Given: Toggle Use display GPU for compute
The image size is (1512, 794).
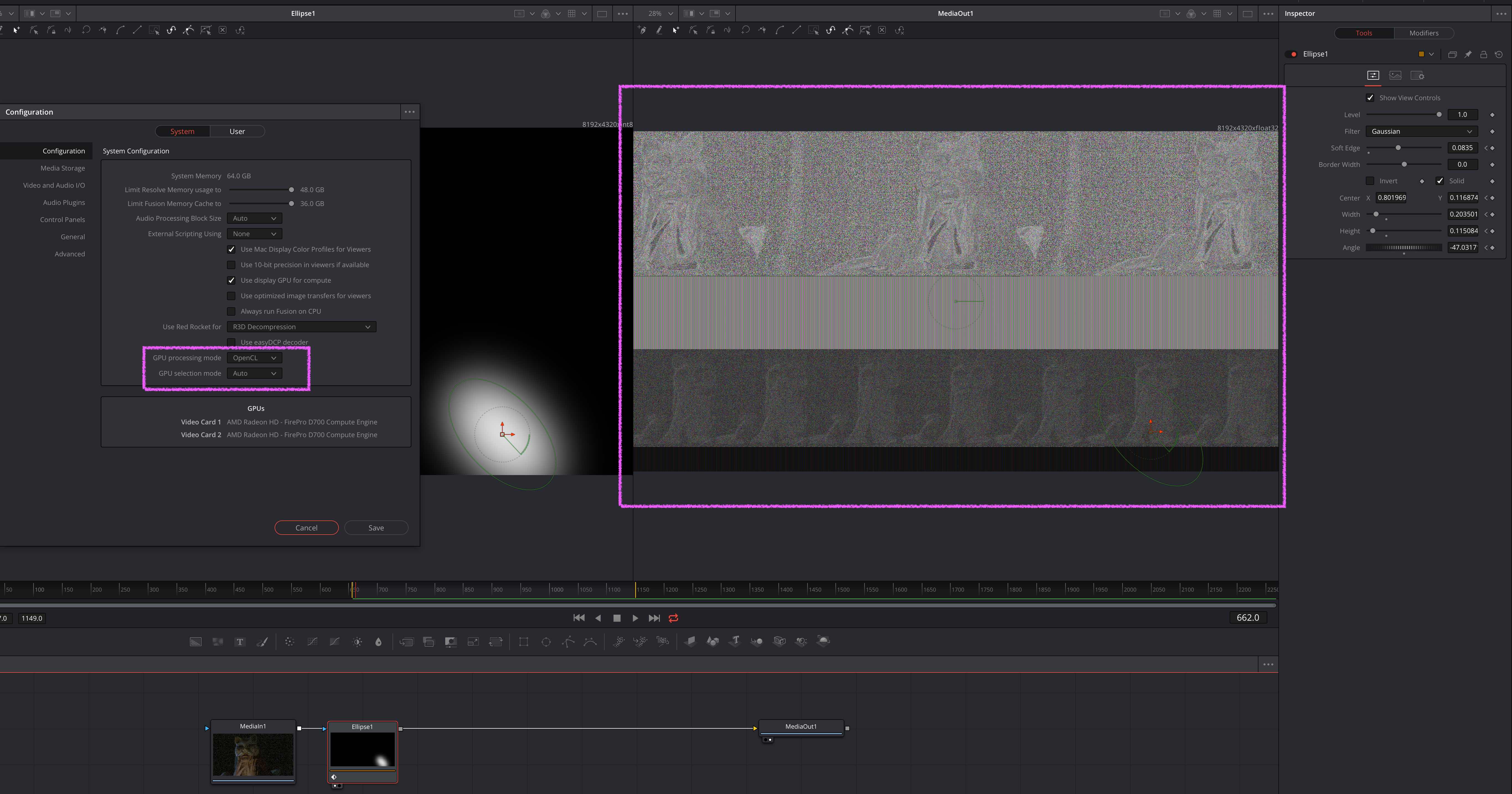Looking at the screenshot, I should [231, 280].
